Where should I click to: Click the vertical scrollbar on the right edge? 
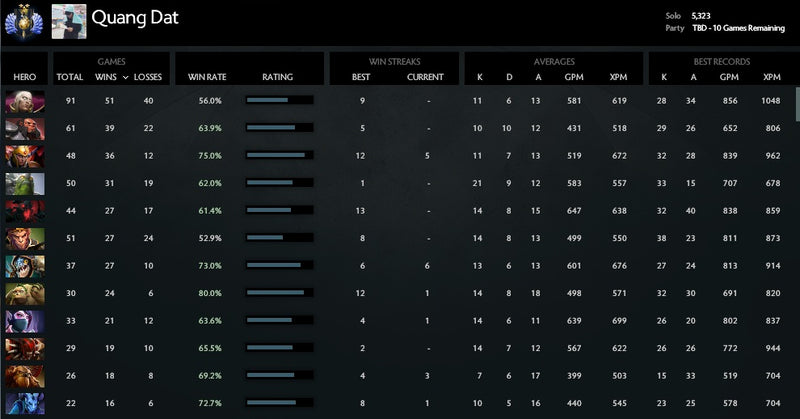point(796,105)
